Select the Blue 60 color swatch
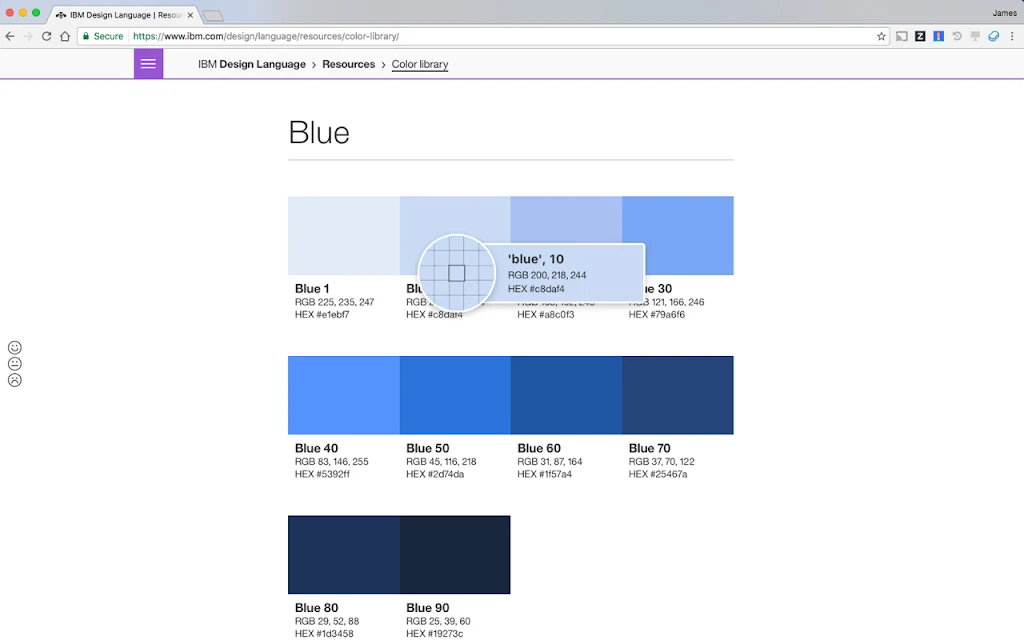This screenshot has width=1024, height=640. click(566, 395)
